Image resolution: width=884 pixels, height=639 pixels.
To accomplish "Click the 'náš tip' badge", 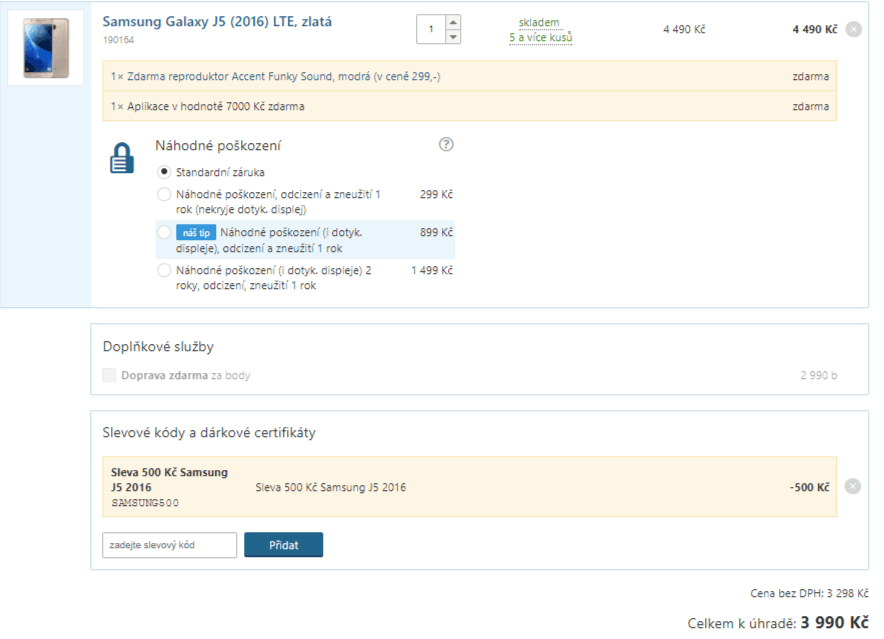I will 196,232.
